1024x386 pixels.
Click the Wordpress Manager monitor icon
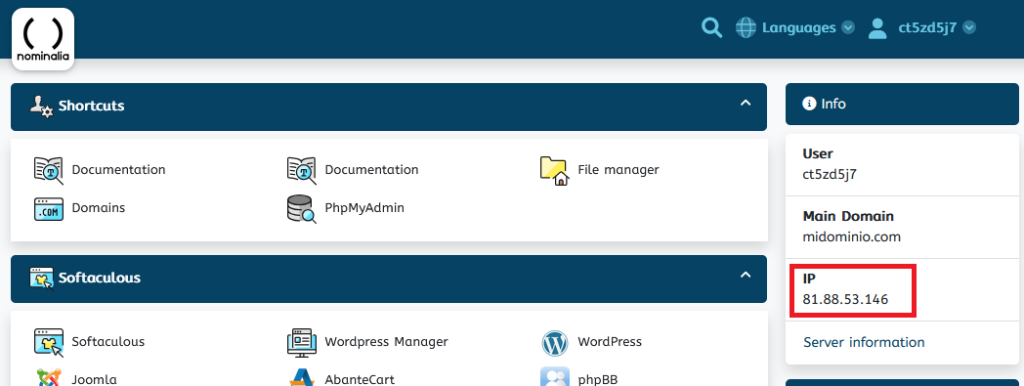302,342
